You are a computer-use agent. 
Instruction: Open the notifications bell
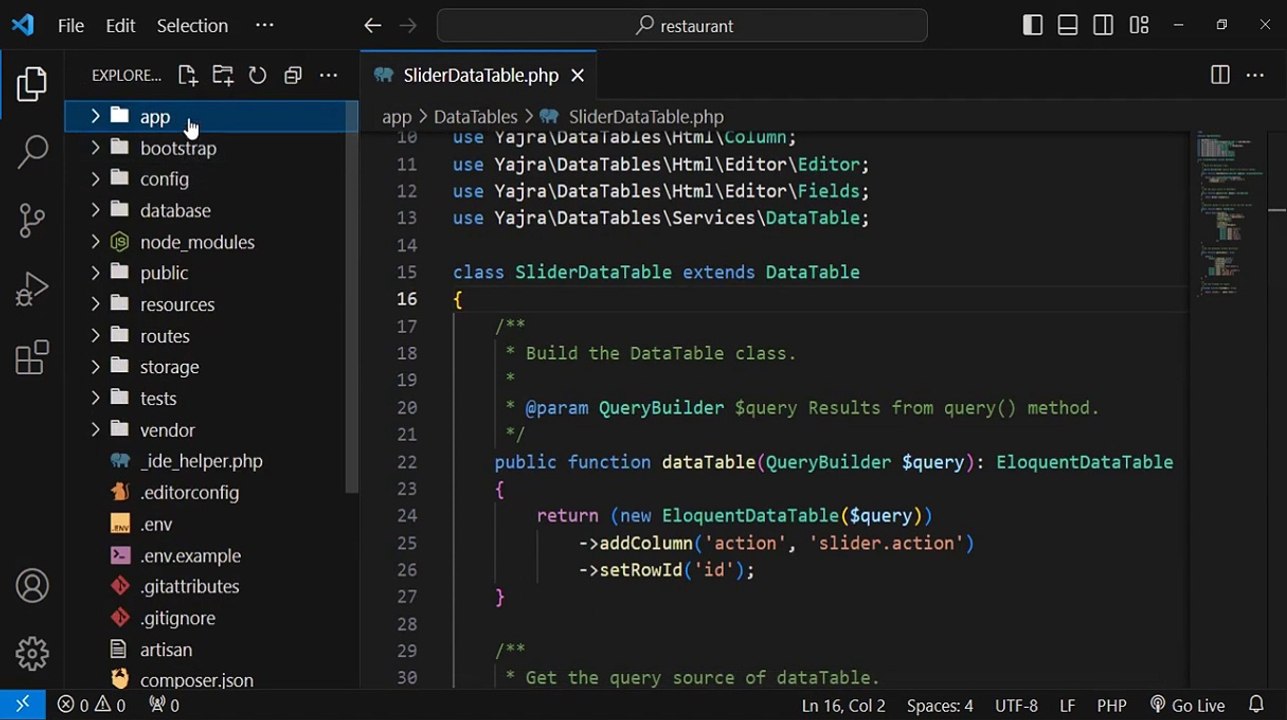coord(1257,705)
